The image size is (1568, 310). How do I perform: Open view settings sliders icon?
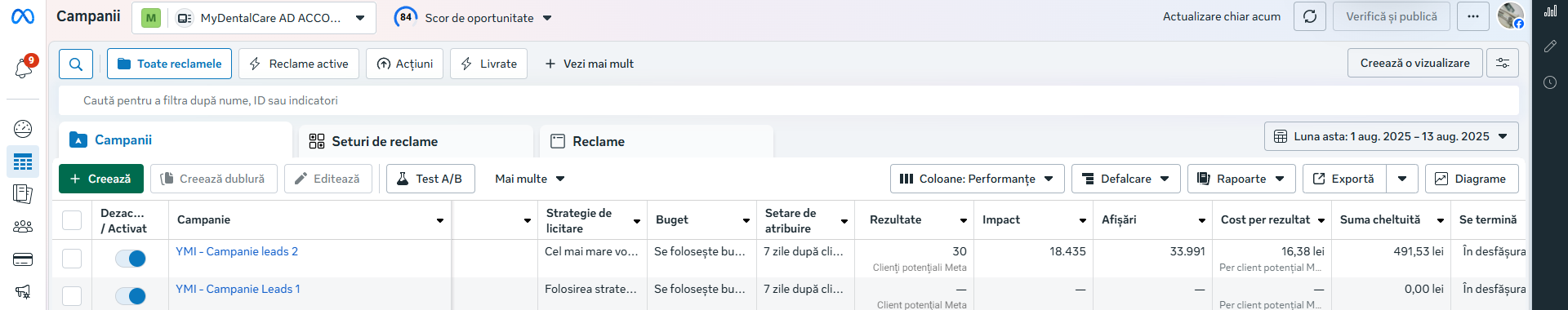(1503, 63)
